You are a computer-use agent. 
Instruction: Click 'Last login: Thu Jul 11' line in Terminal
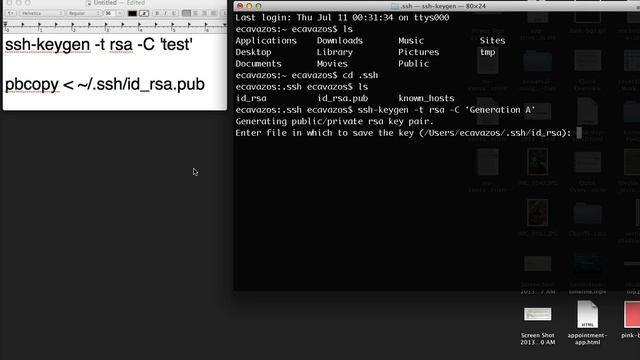pos(342,18)
